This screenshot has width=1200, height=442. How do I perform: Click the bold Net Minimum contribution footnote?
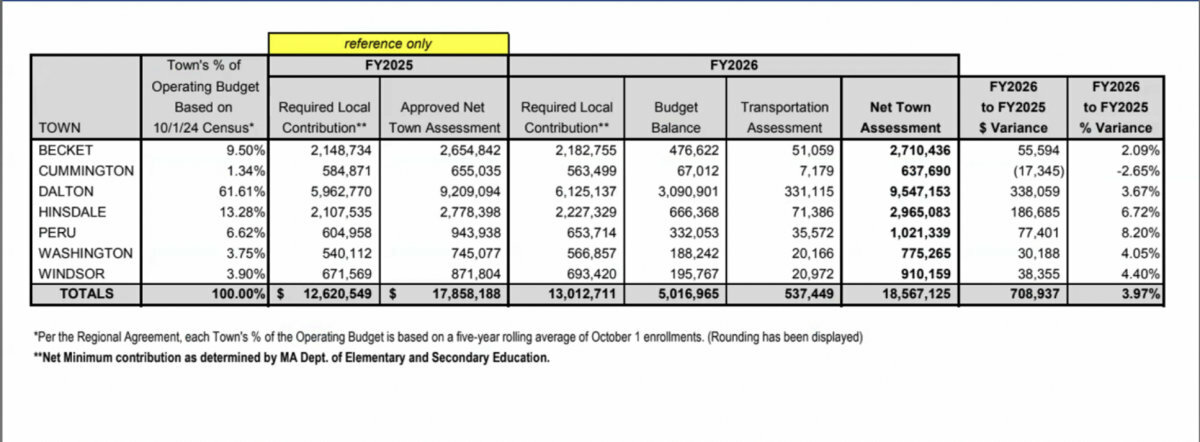(x=291, y=357)
